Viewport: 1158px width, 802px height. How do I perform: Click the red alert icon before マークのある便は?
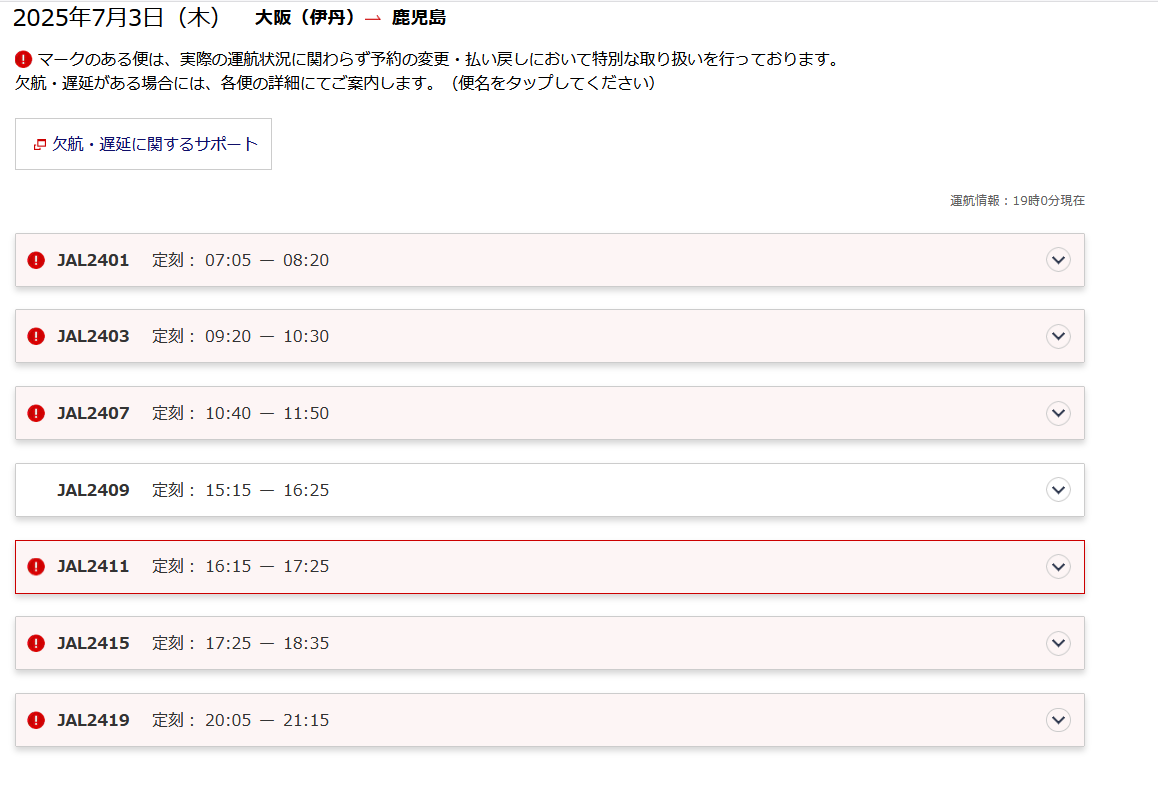[24, 59]
